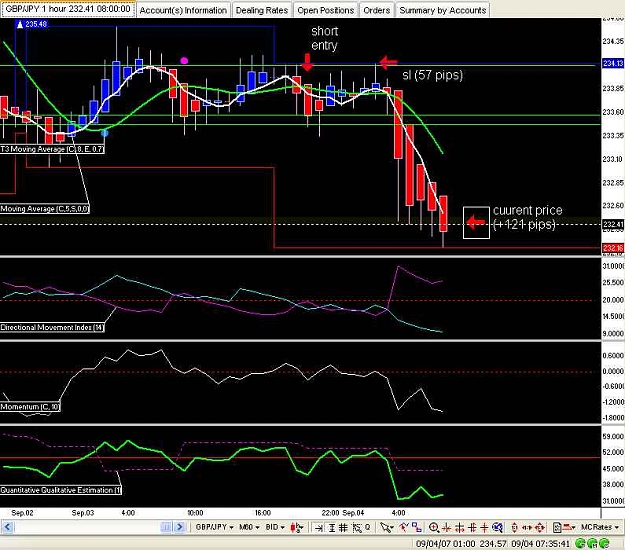Click the last green status indicator
This screenshot has height=550, width=625.
(x=605, y=542)
